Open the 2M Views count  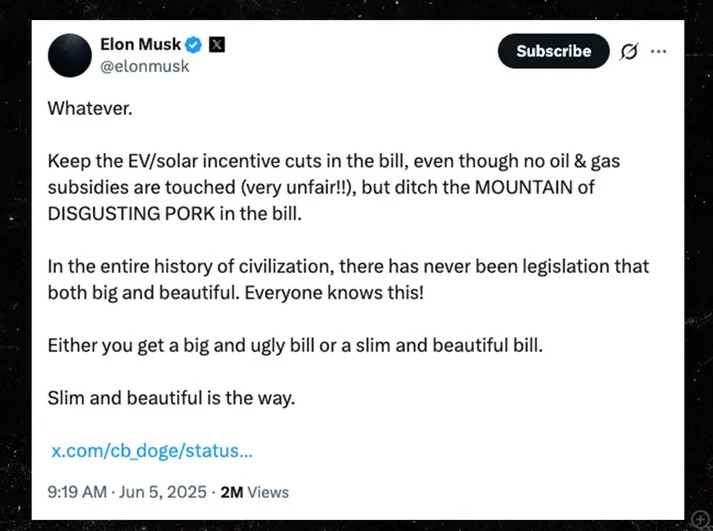254,492
